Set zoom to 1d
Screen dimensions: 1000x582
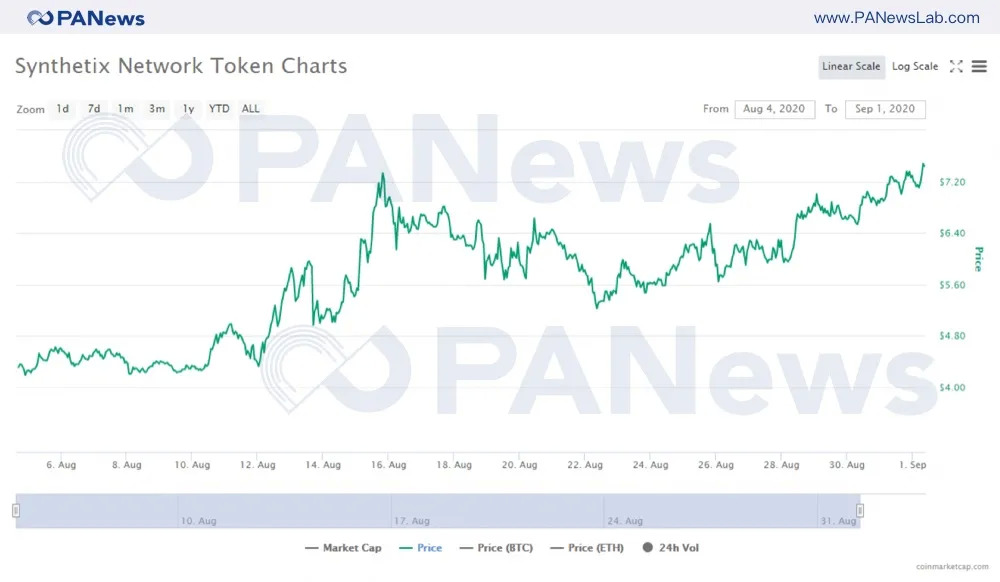coord(63,109)
